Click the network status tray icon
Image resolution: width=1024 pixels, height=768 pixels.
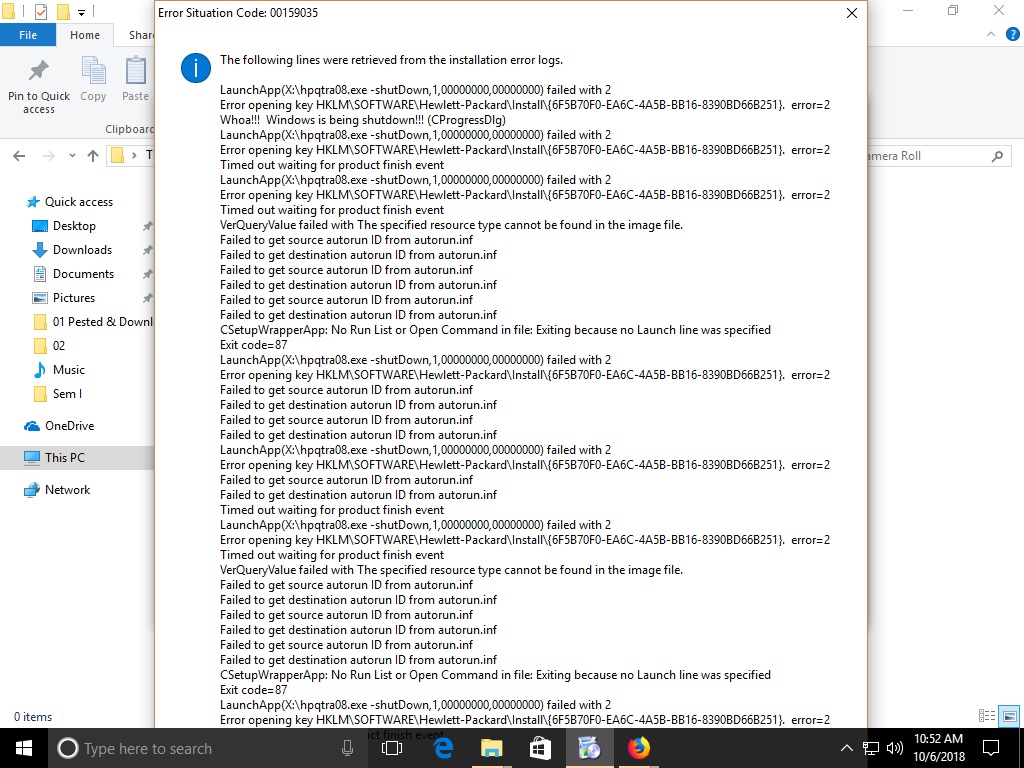pos(871,748)
